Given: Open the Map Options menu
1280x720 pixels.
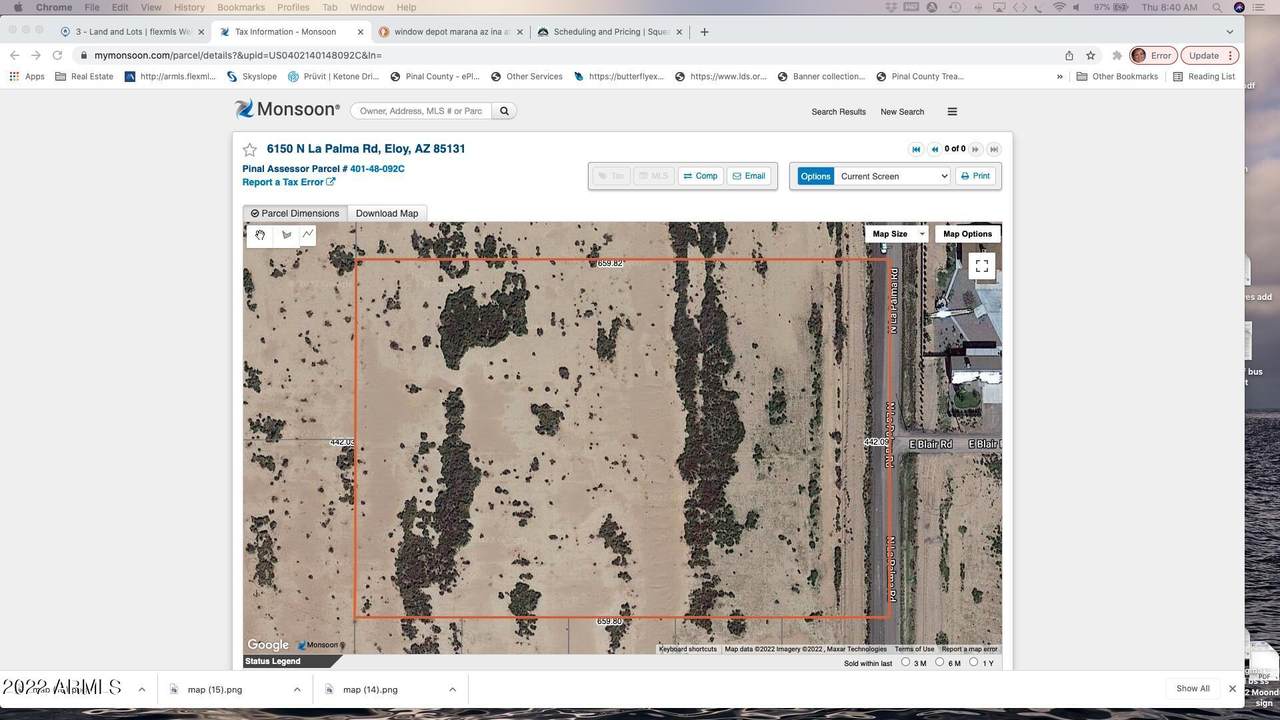Looking at the screenshot, I should tap(967, 234).
